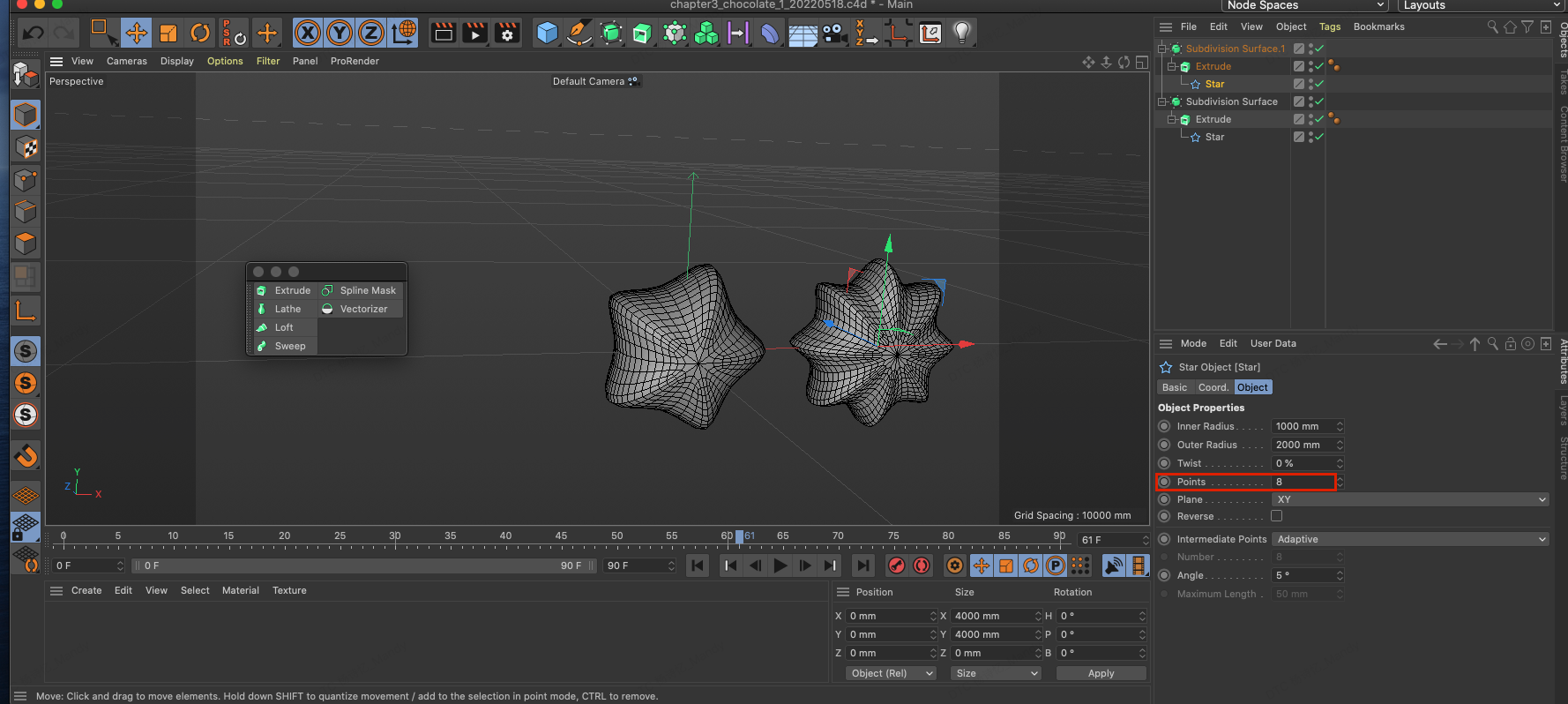Click the Extrude generator in floating palette

(284, 290)
